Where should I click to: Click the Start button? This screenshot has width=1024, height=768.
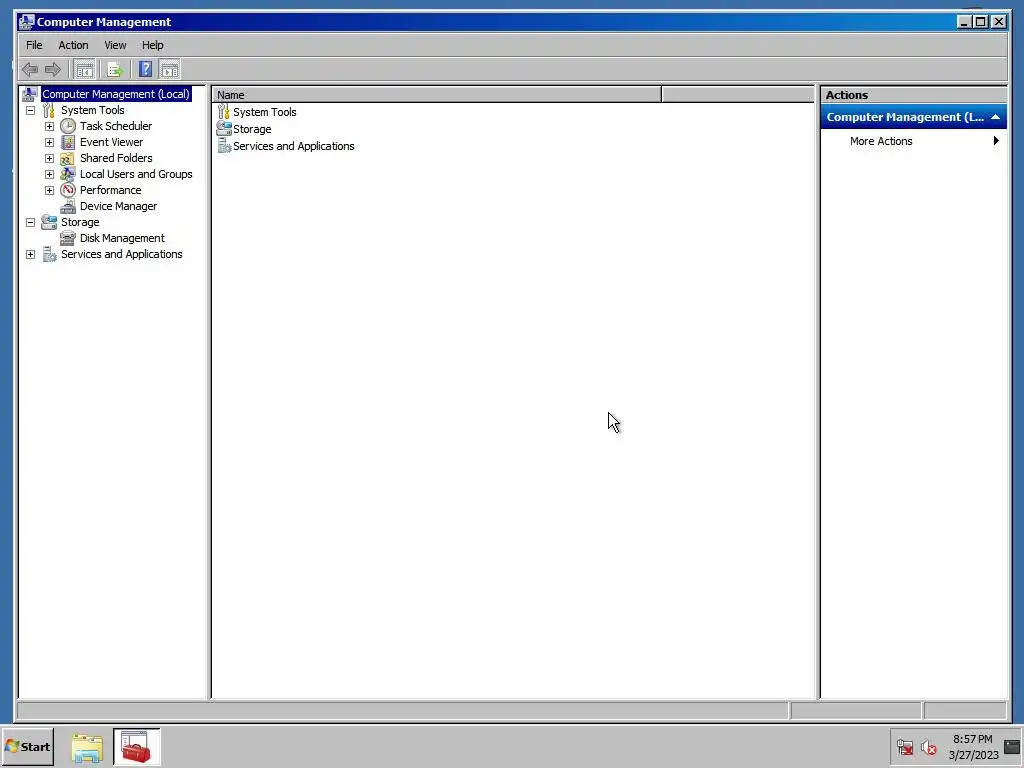click(27, 746)
